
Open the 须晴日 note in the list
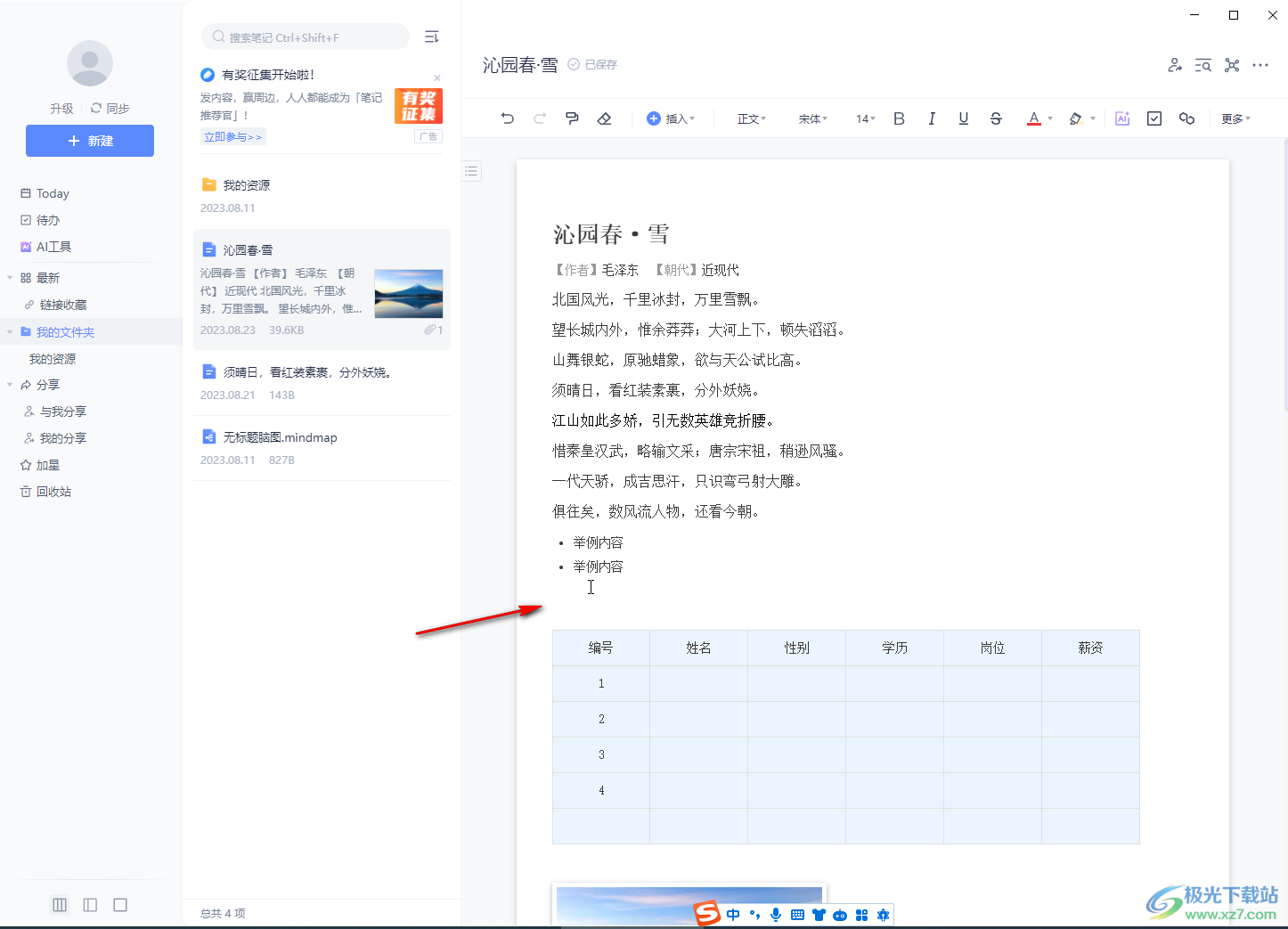point(322,383)
